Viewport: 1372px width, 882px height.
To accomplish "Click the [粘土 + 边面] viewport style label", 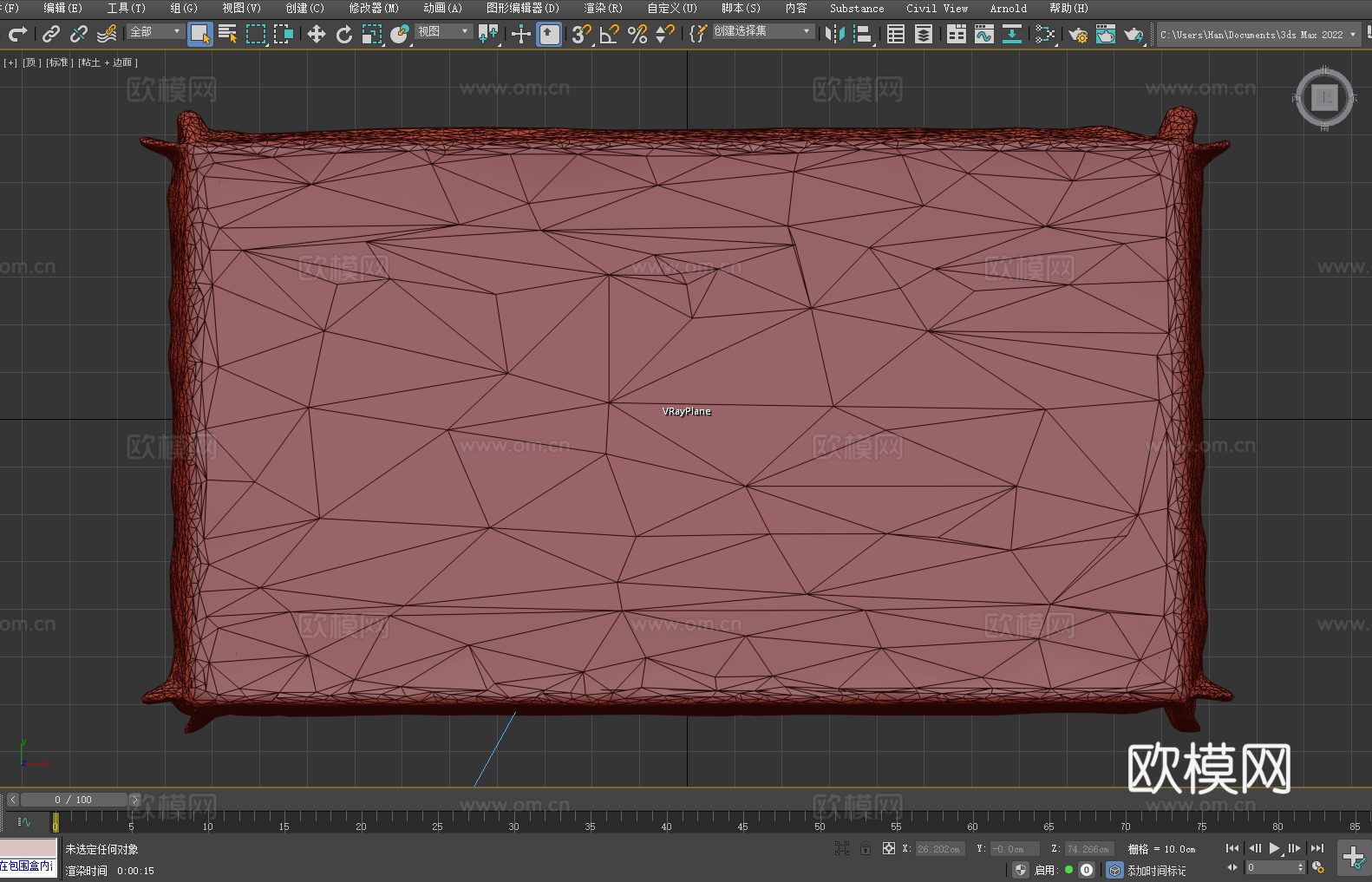I will pos(108,62).
